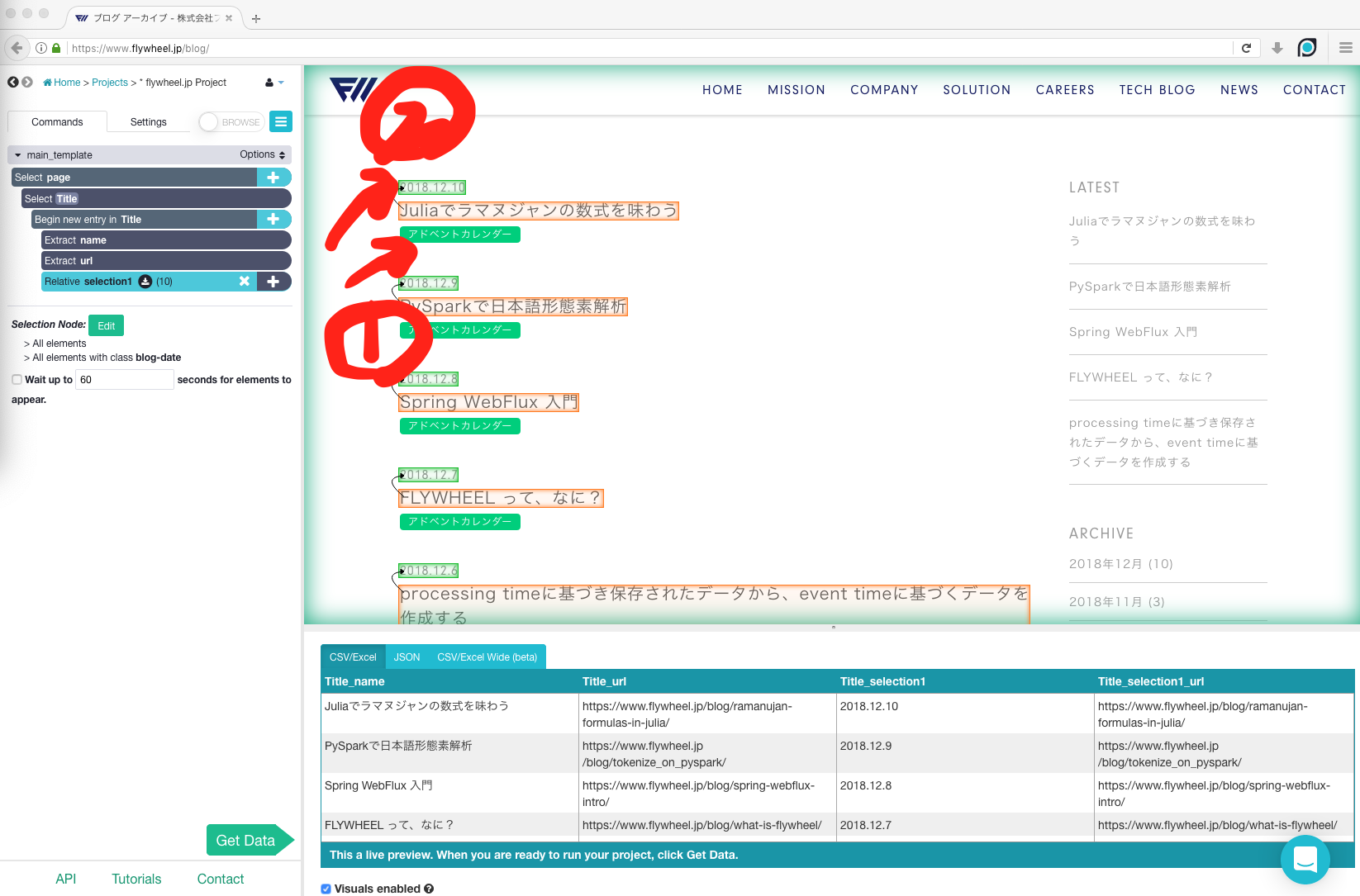1360x896 pixels.
Task: Click the green Edit selection button
Action: click(106, 325)
